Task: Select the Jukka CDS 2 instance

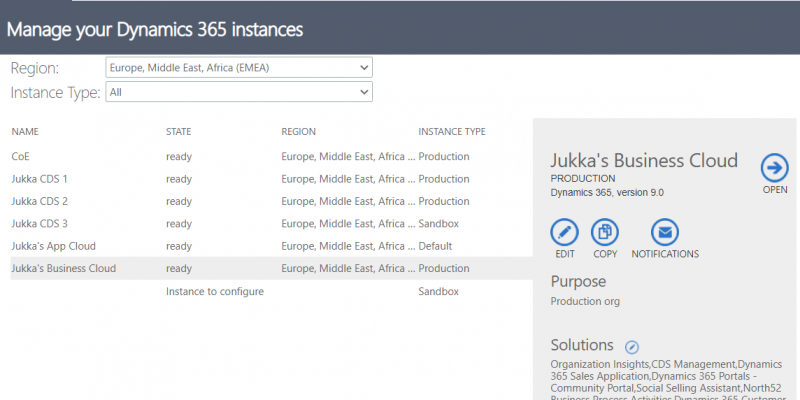Action: click(271, 202)
